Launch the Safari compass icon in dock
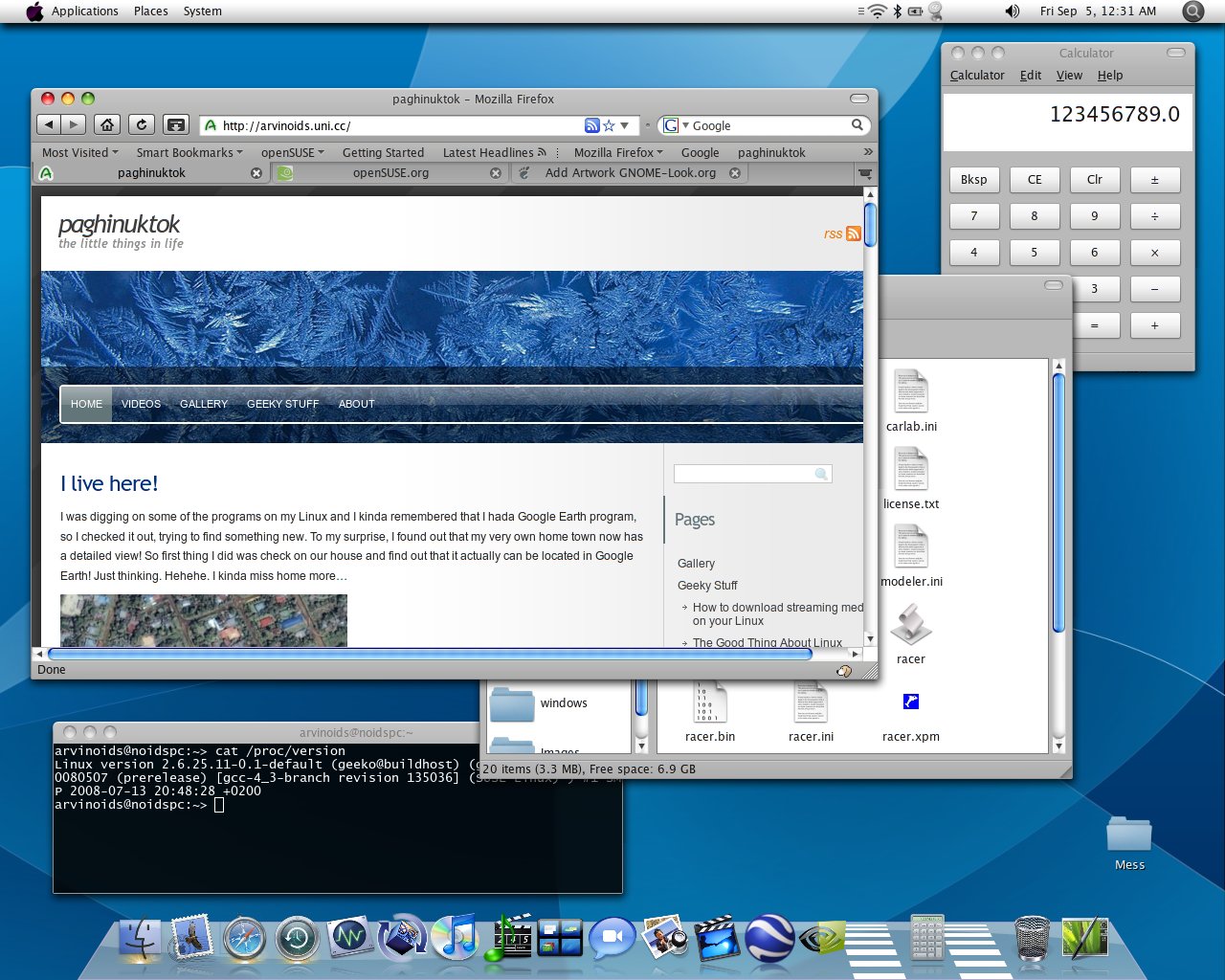The width and height of the screenshot is (1225, 980). point(244,939)
